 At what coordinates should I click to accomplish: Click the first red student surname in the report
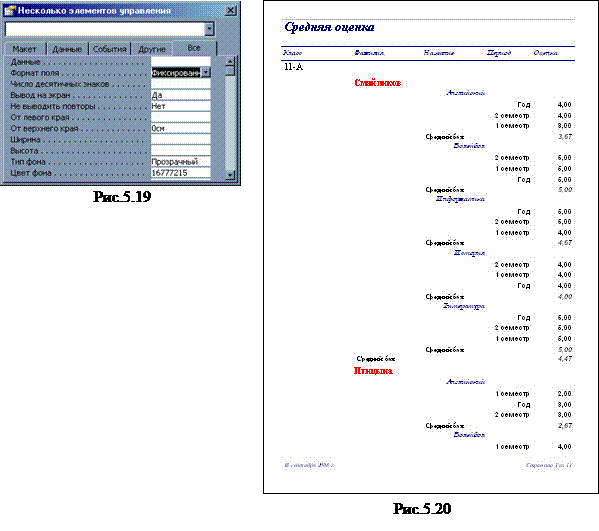click(378, 83)
